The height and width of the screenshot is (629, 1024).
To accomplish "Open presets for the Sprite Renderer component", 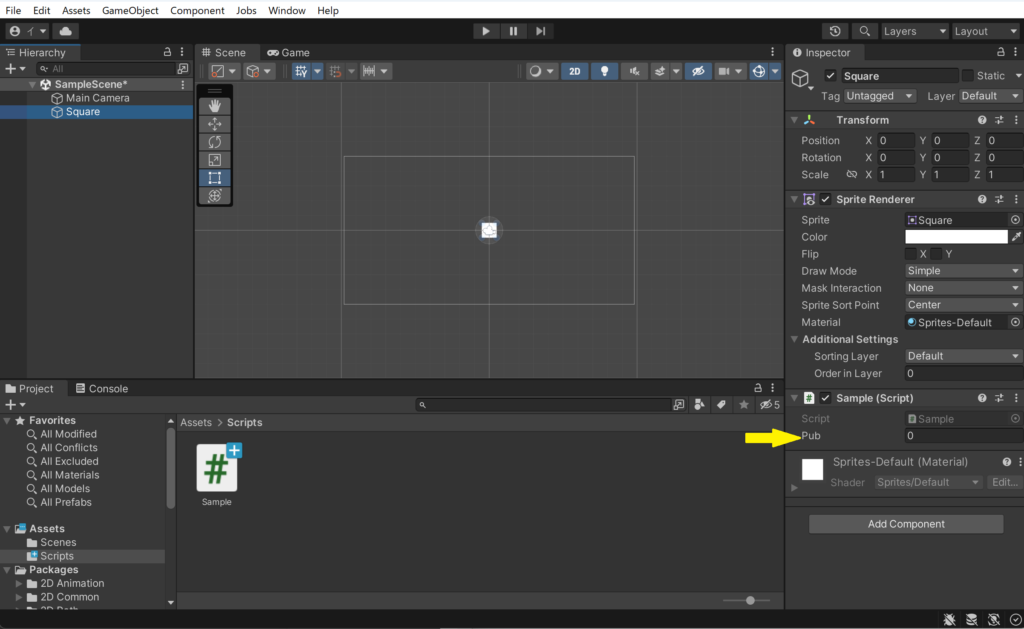I will point(999,199).
